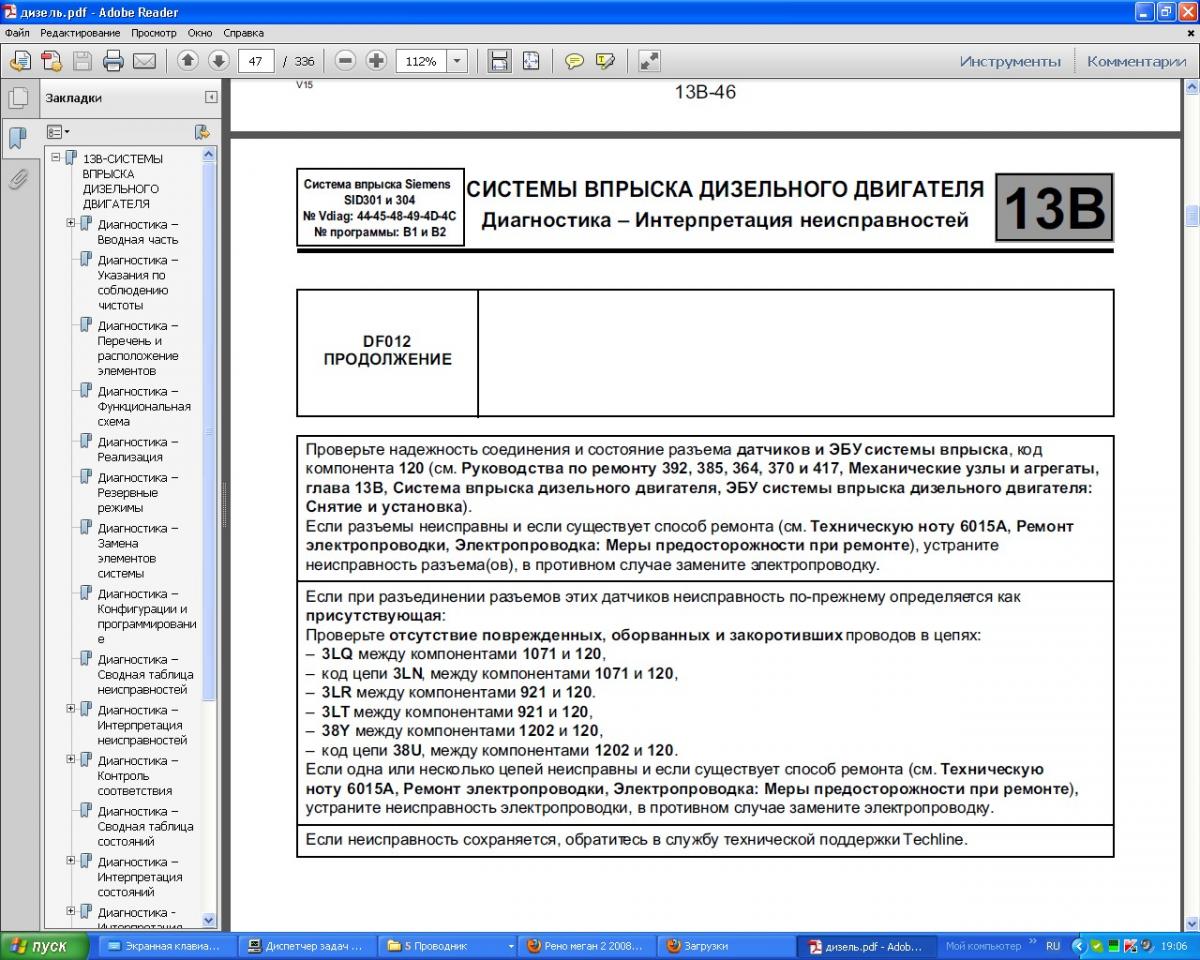This screenshot has height=960, width=1200.
Task: Click the create PDF online toolbar icon
Action: [19, 61]
